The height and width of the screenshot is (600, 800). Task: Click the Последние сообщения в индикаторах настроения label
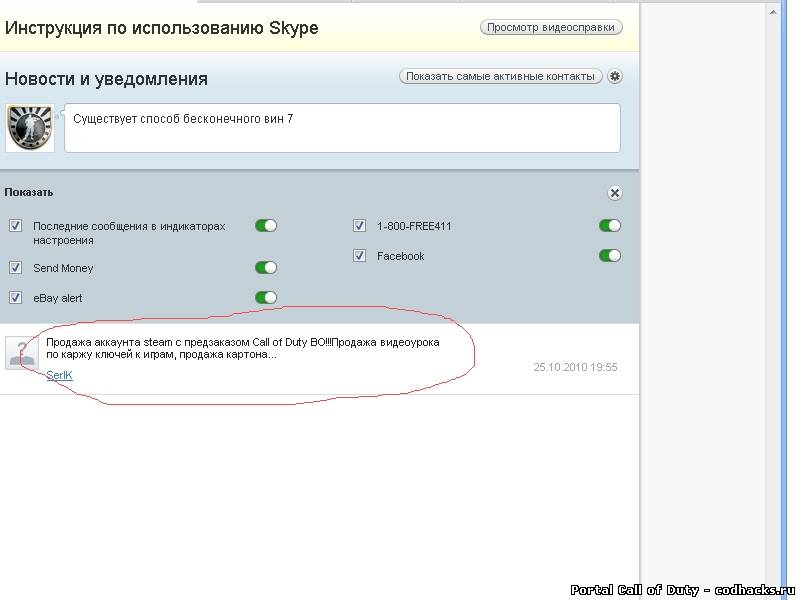129,233
